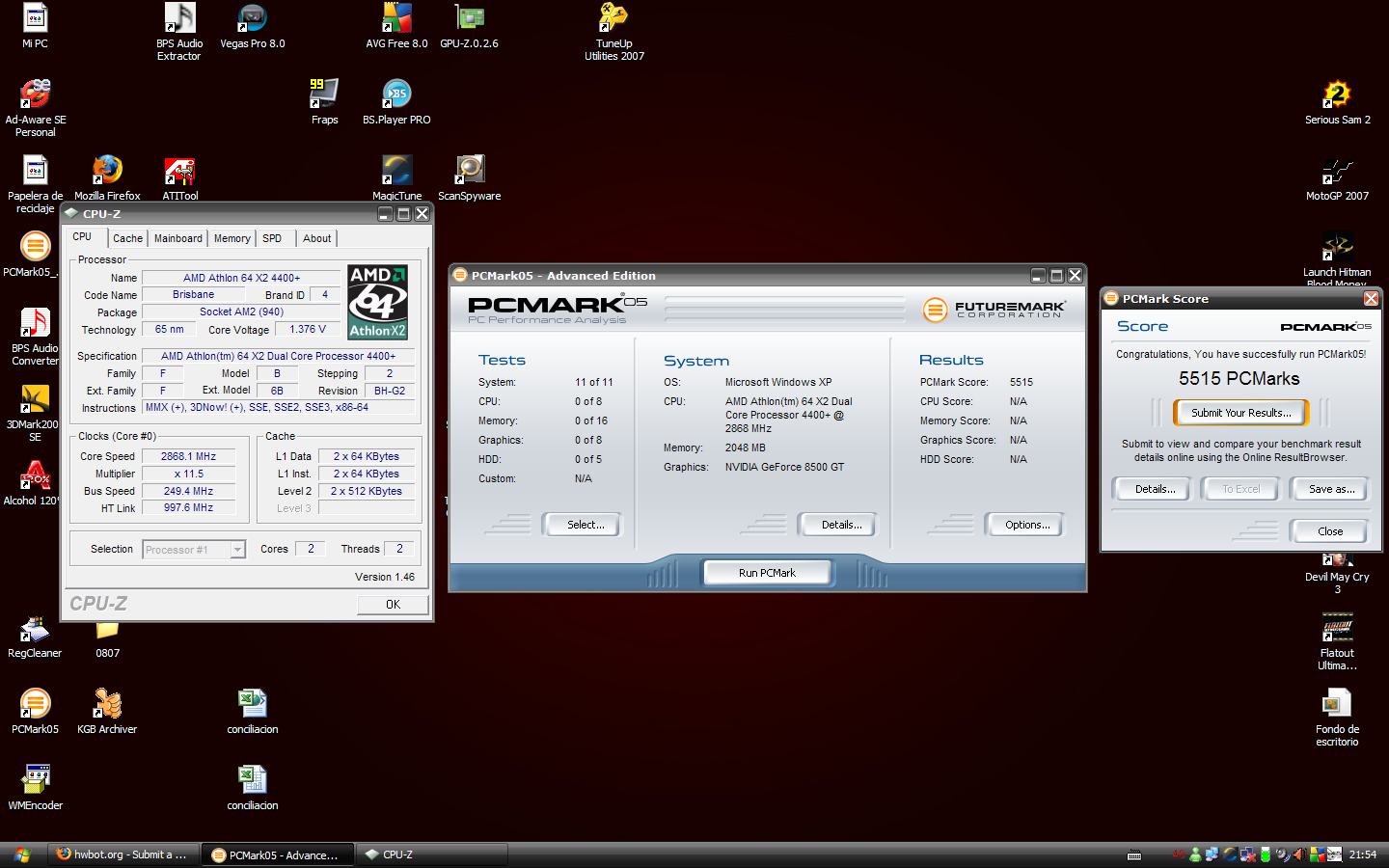
Task: Click Save as... in PCMark Score dialog
Action: coord(1331,489)
